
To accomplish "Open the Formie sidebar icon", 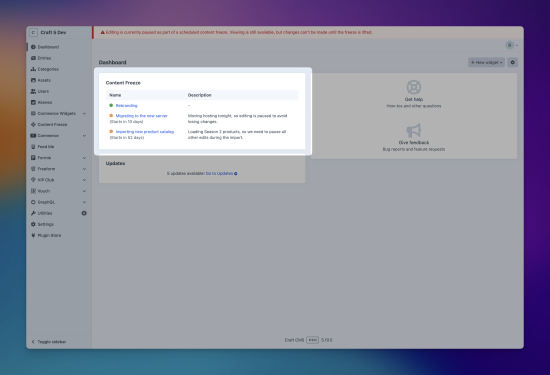I will [x=33, y=158].
